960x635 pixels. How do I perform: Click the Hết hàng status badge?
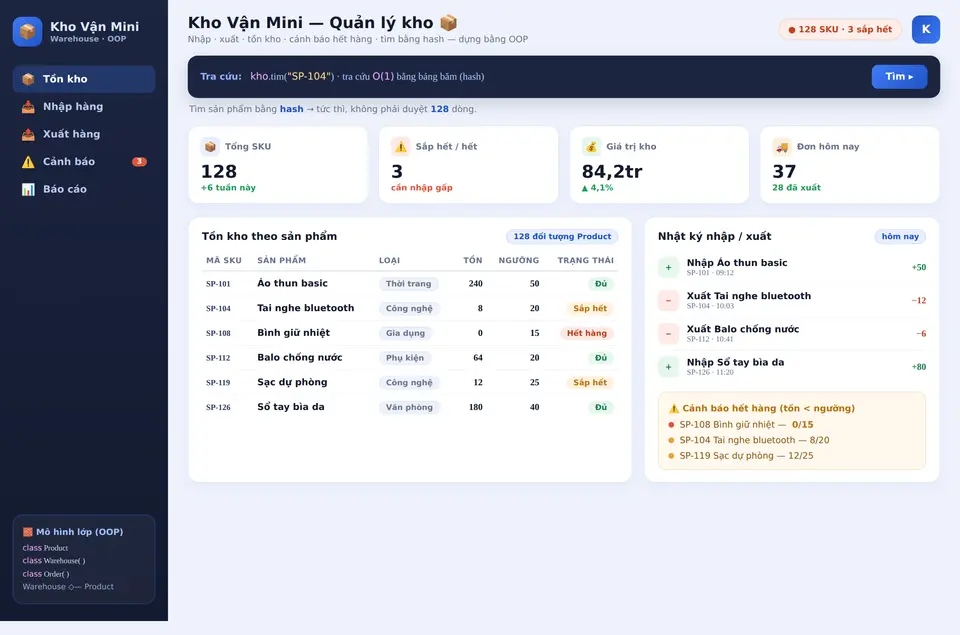pyautogui.click(x=587, y=333)
